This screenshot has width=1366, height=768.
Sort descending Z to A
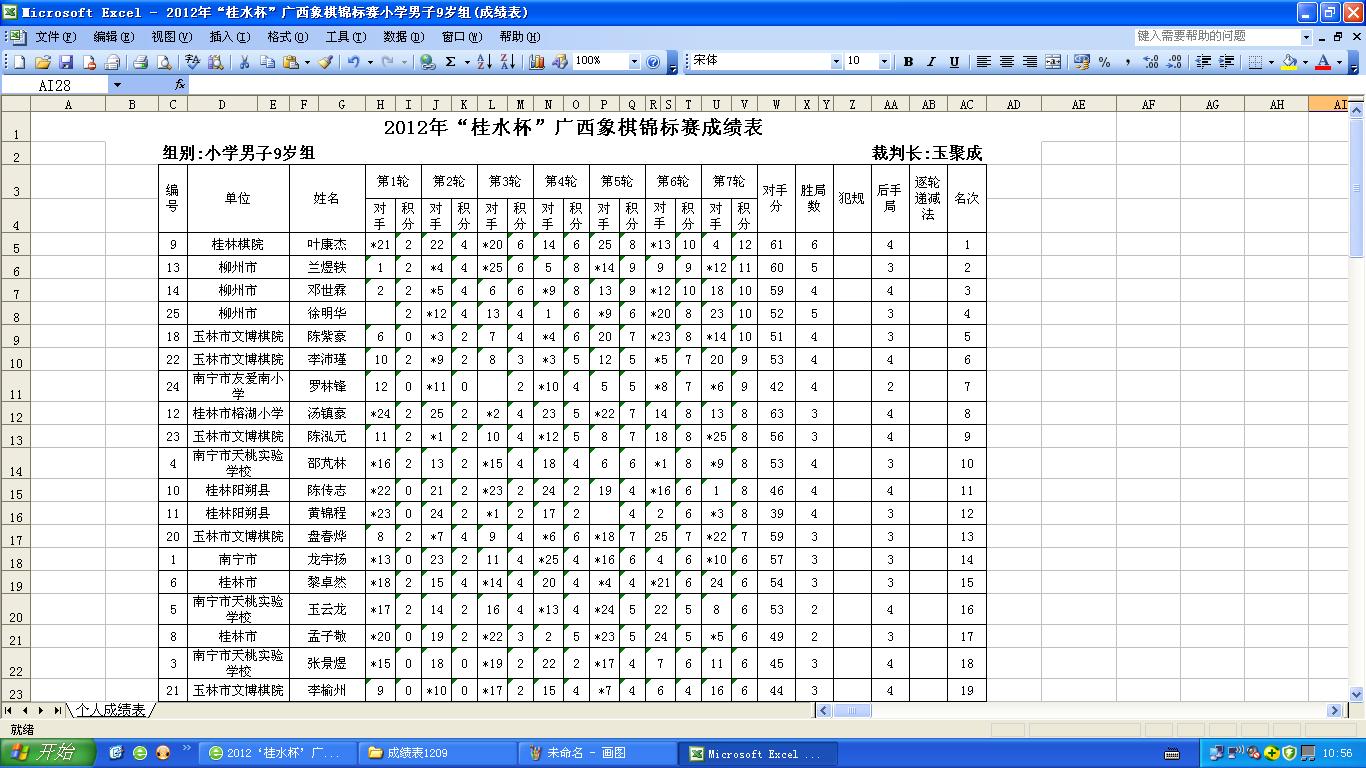pos(508,61)
